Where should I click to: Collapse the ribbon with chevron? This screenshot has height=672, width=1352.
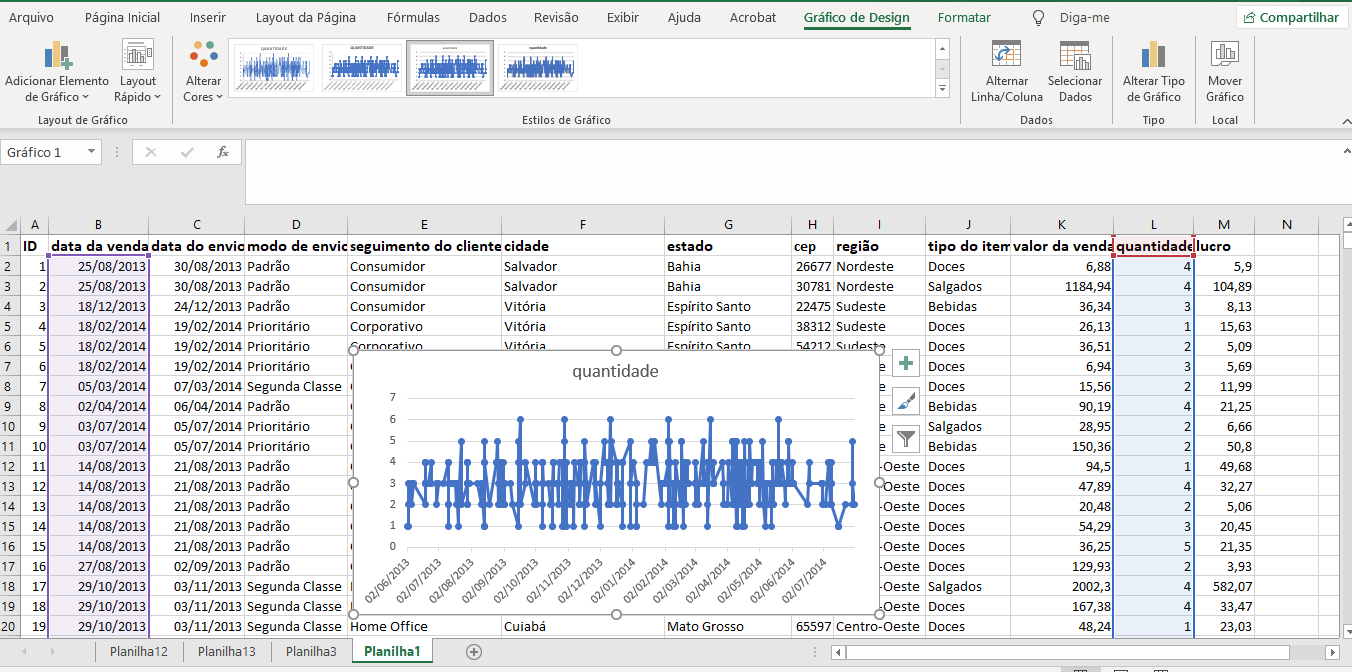(x=1342, y=119)
